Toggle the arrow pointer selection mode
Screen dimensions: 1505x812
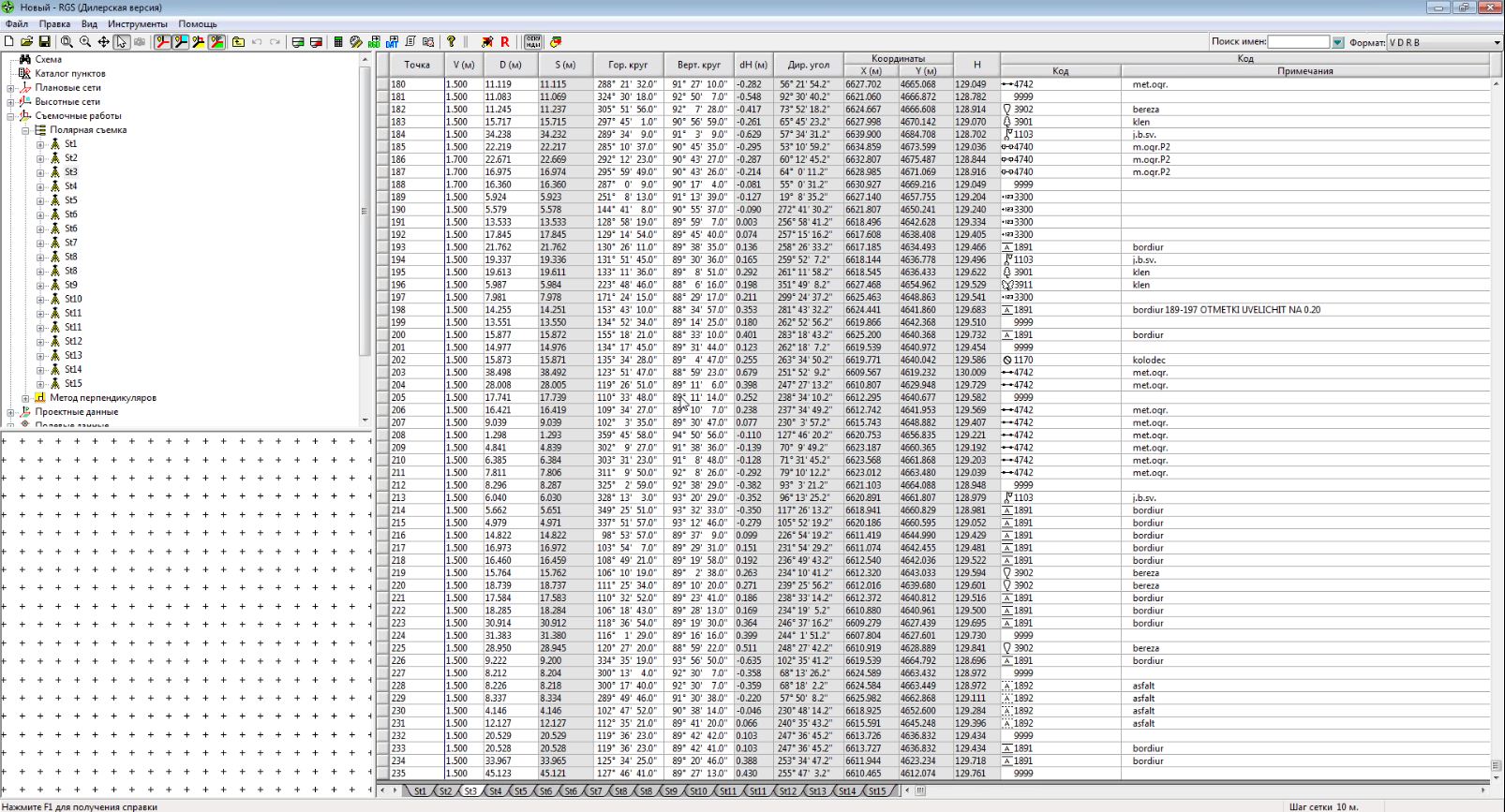[121, 42]
